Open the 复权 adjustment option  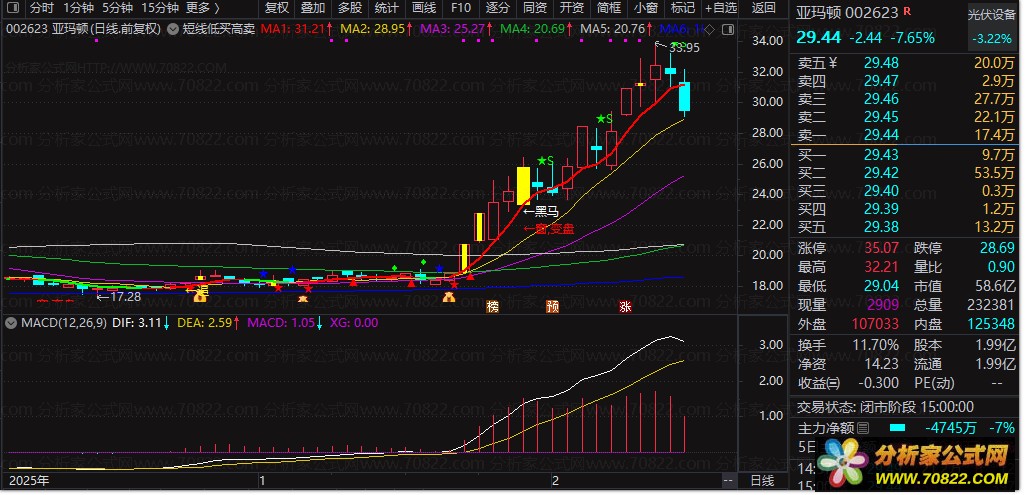[277, 8]
